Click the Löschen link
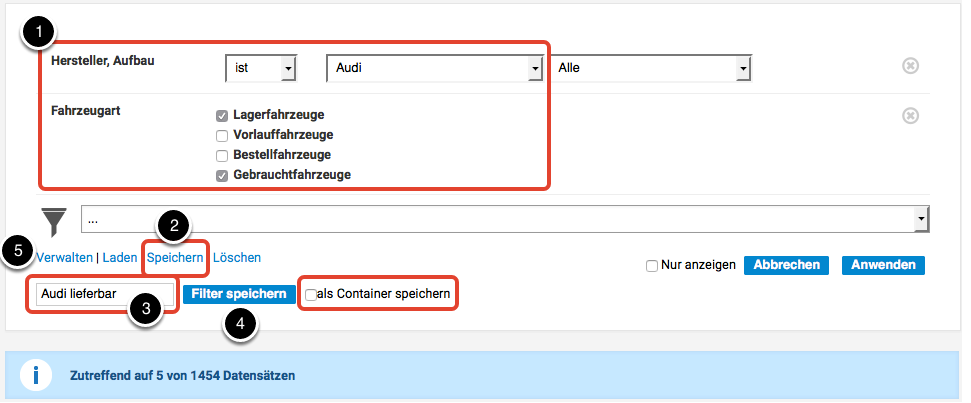971x403 pixels. pos(237,258)
